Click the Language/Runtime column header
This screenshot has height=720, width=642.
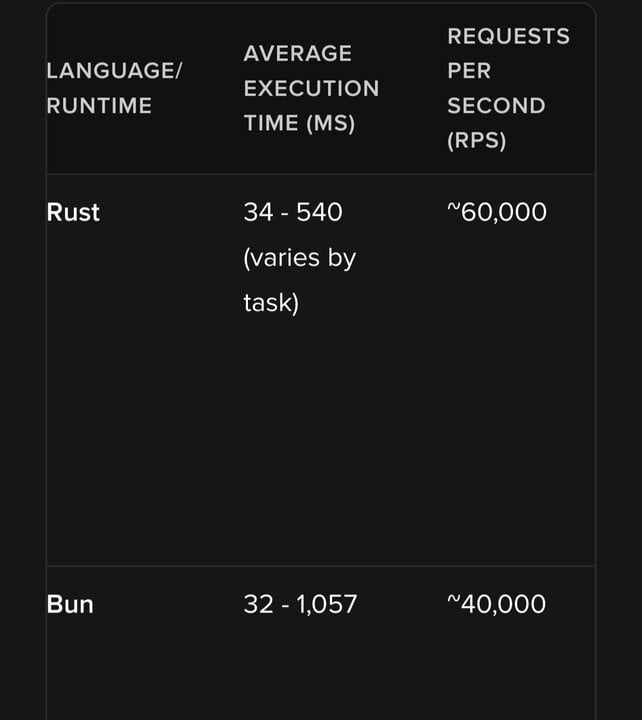click(x=114, y=88)
